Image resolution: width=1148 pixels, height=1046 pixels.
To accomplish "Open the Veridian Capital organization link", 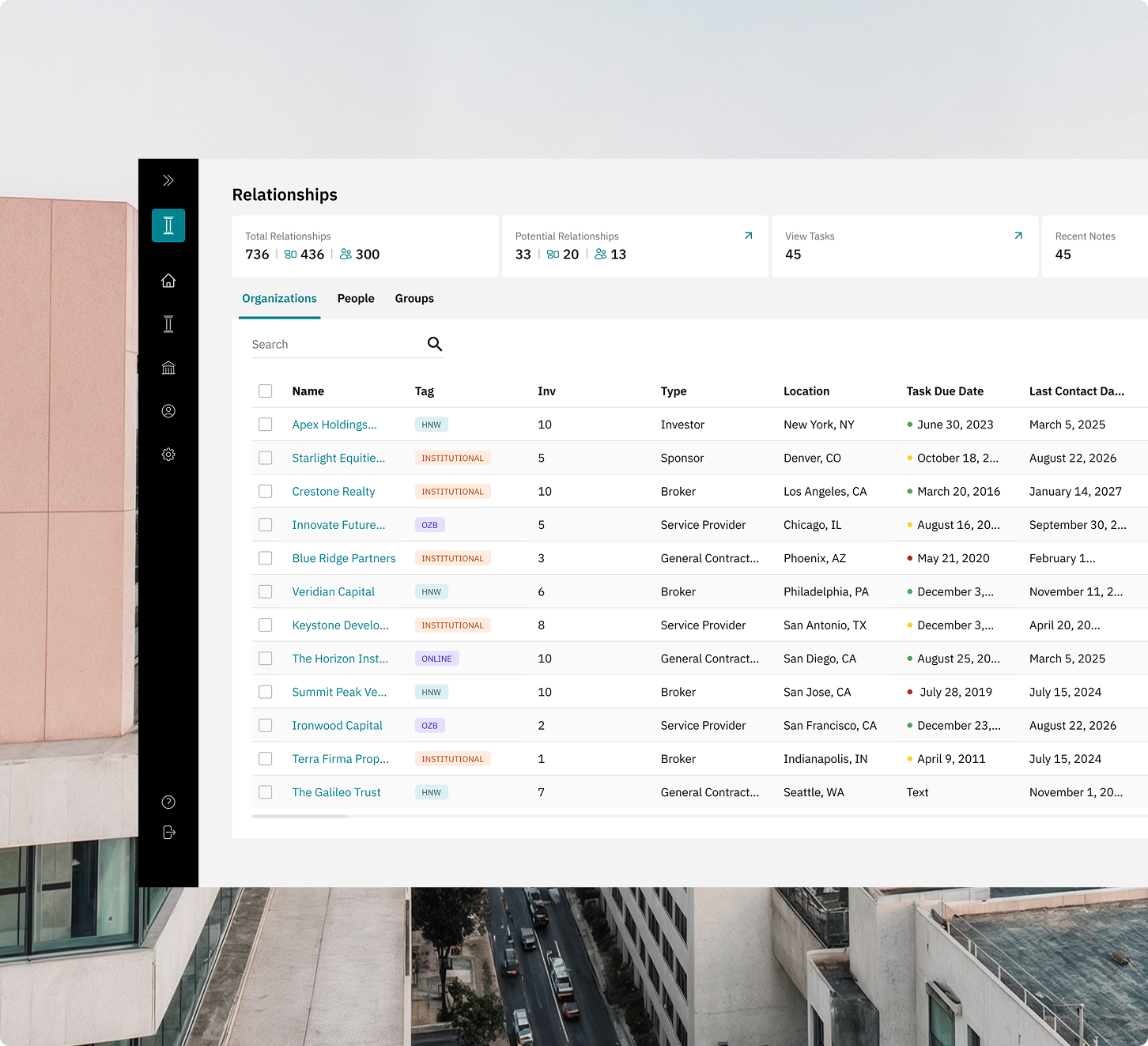I will [333, 591].
